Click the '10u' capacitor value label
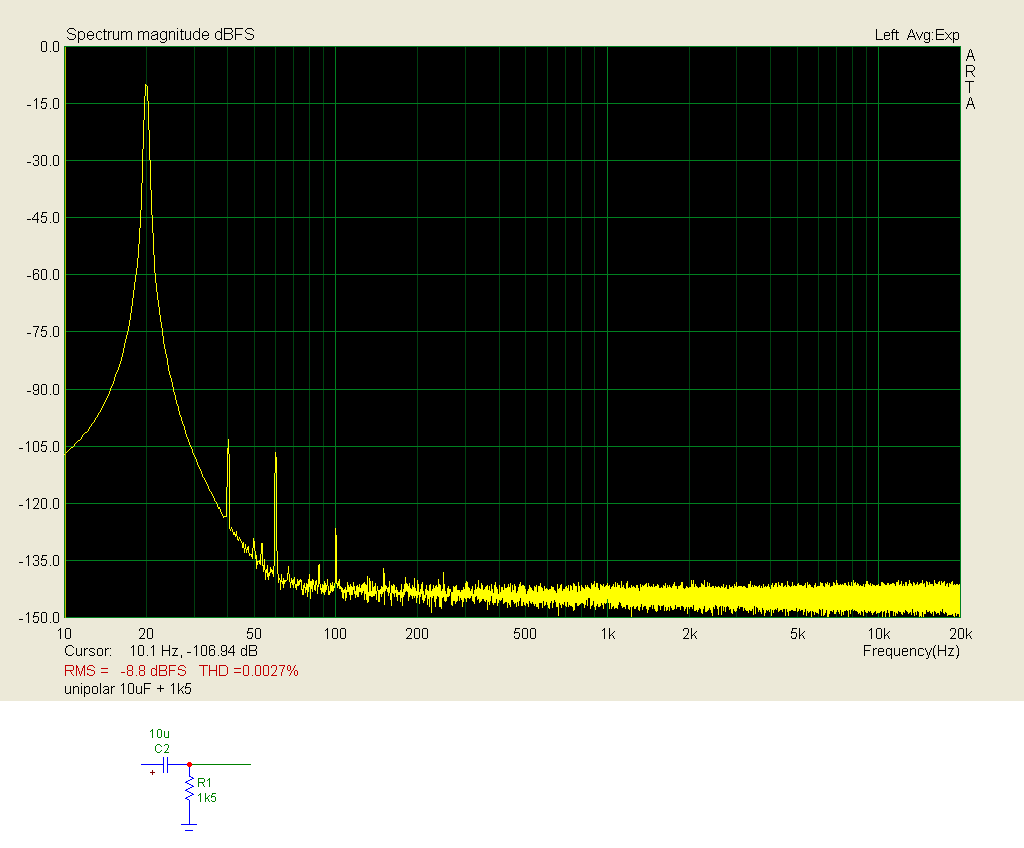This screenshot has width=1024, height=848. 159,734
